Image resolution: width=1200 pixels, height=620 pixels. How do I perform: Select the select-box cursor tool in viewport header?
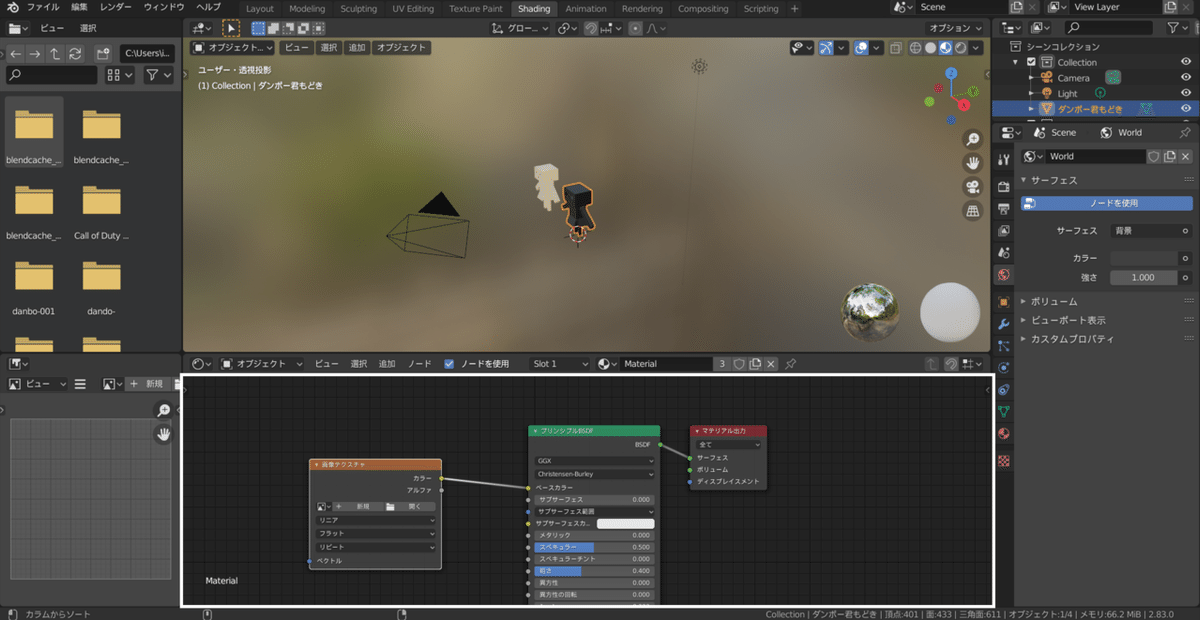[x=231, y=29]
